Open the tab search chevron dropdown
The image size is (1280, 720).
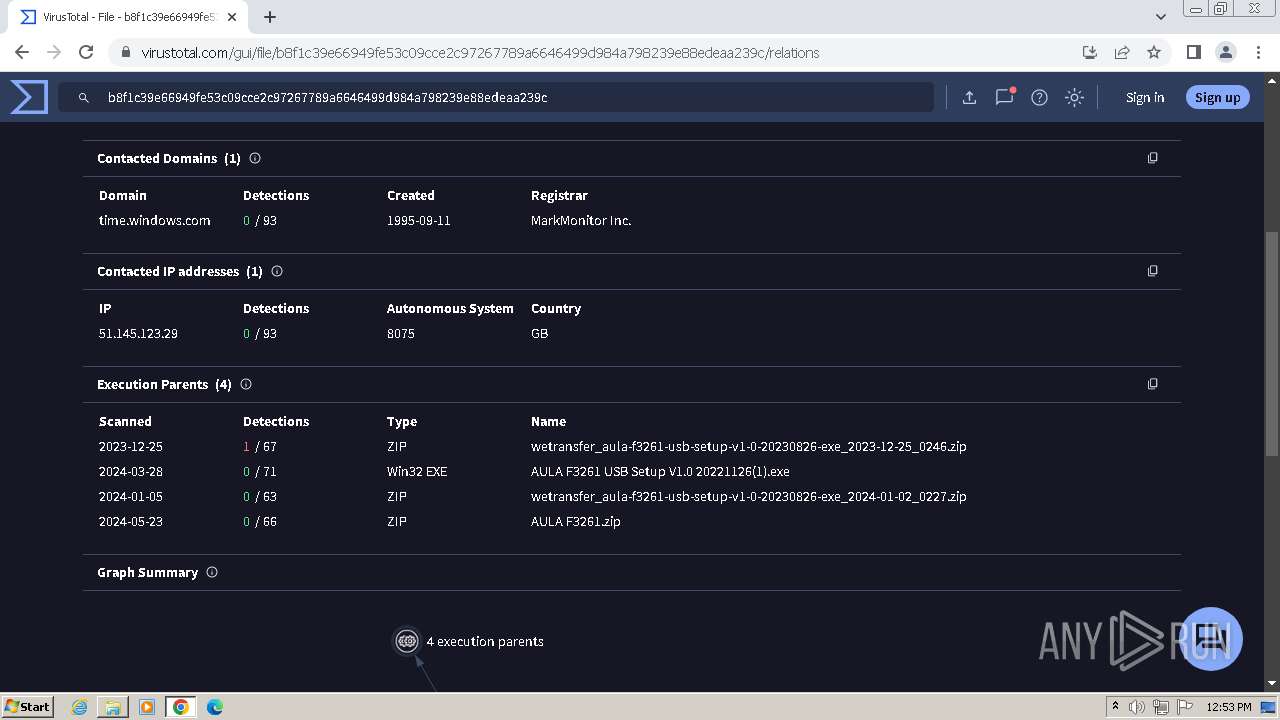[1160, 17]
